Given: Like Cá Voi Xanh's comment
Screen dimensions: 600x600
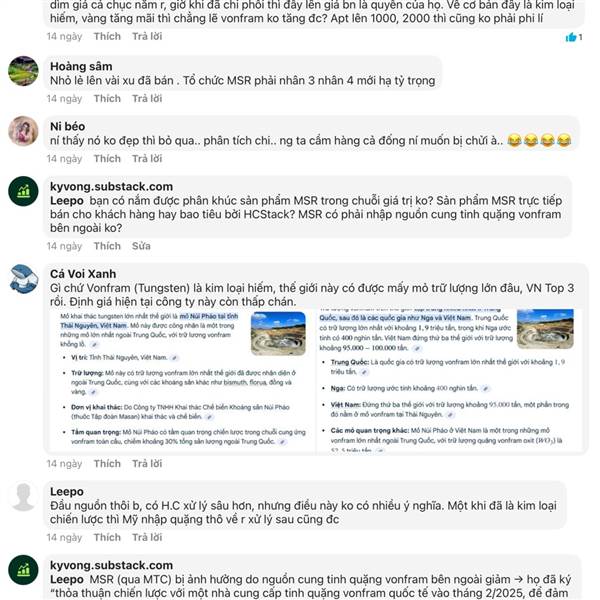Looking at the screenshot, I should (107, 463).
